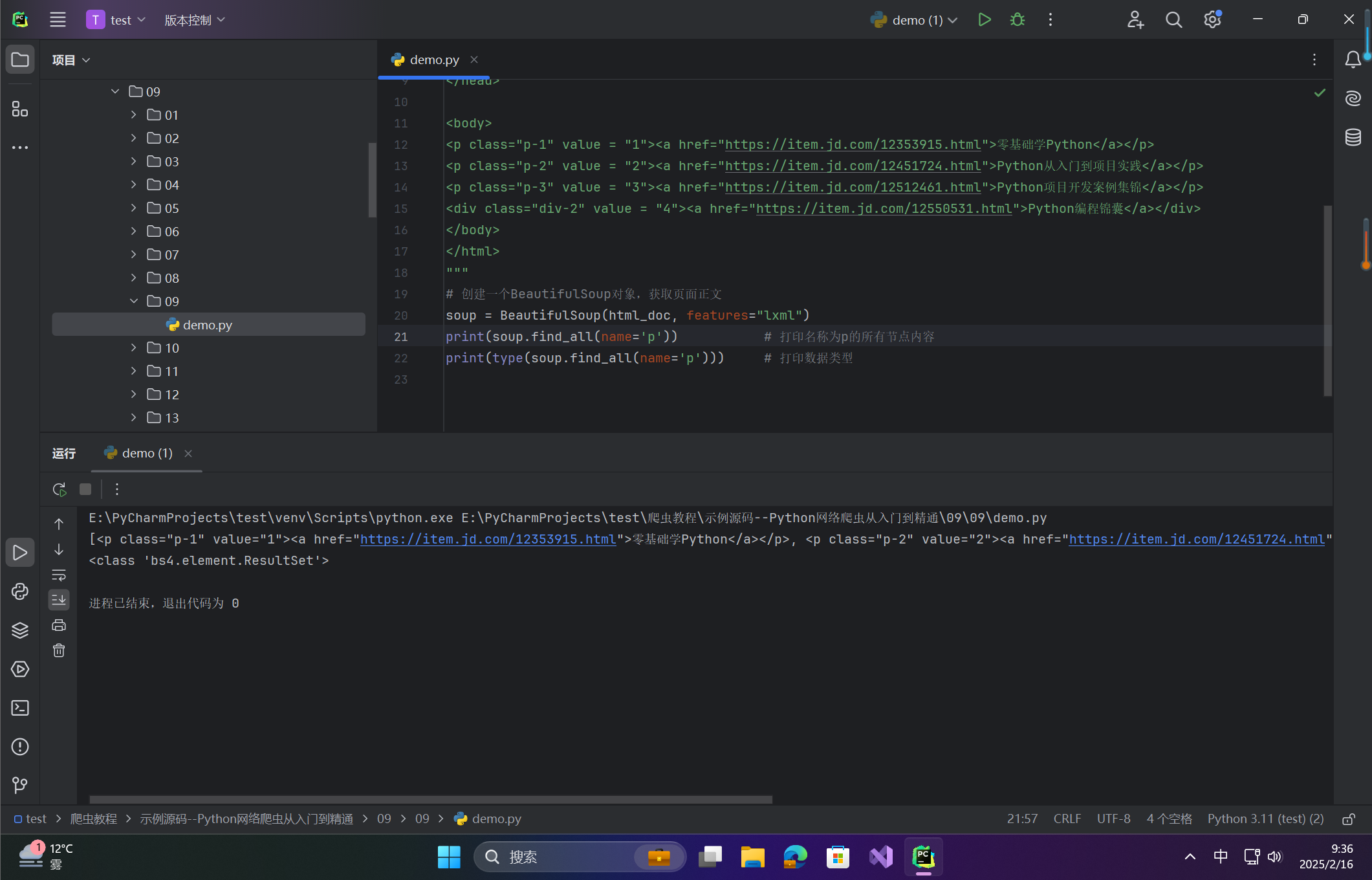
Task: Collapse the nested 09 folder
Action: tap(133, 301)
